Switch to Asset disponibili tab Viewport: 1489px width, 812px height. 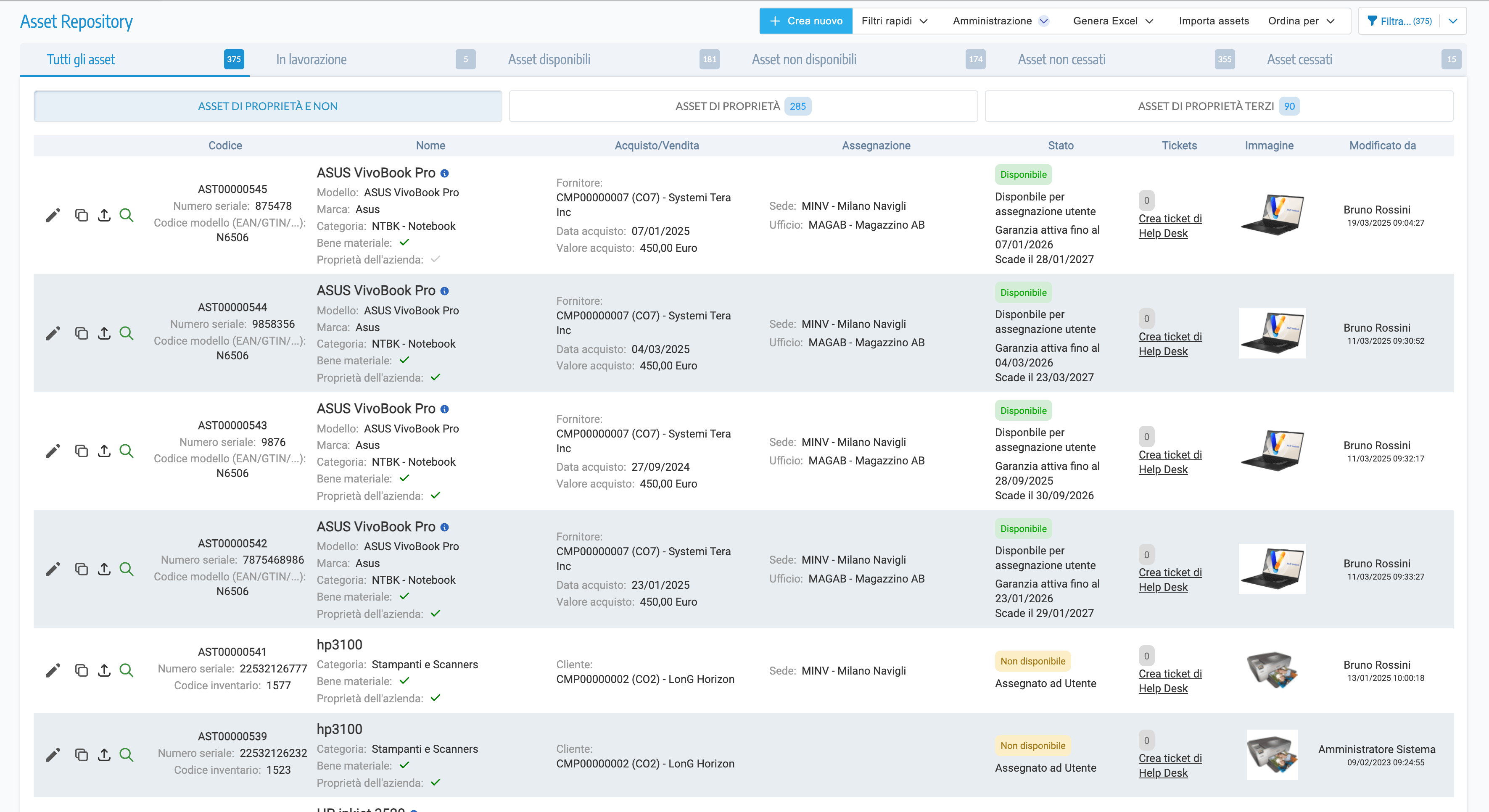[549, 60]
